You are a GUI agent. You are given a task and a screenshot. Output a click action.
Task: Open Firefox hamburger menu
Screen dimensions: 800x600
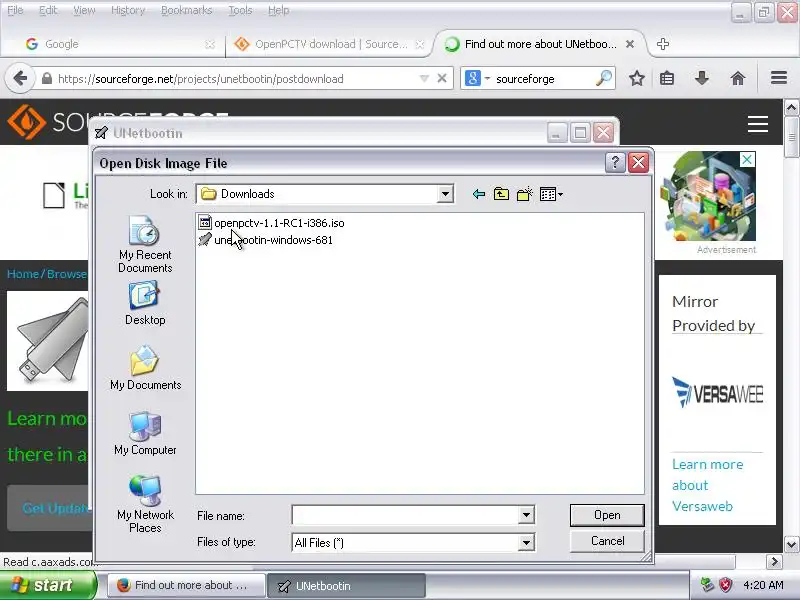coord(779,78)
